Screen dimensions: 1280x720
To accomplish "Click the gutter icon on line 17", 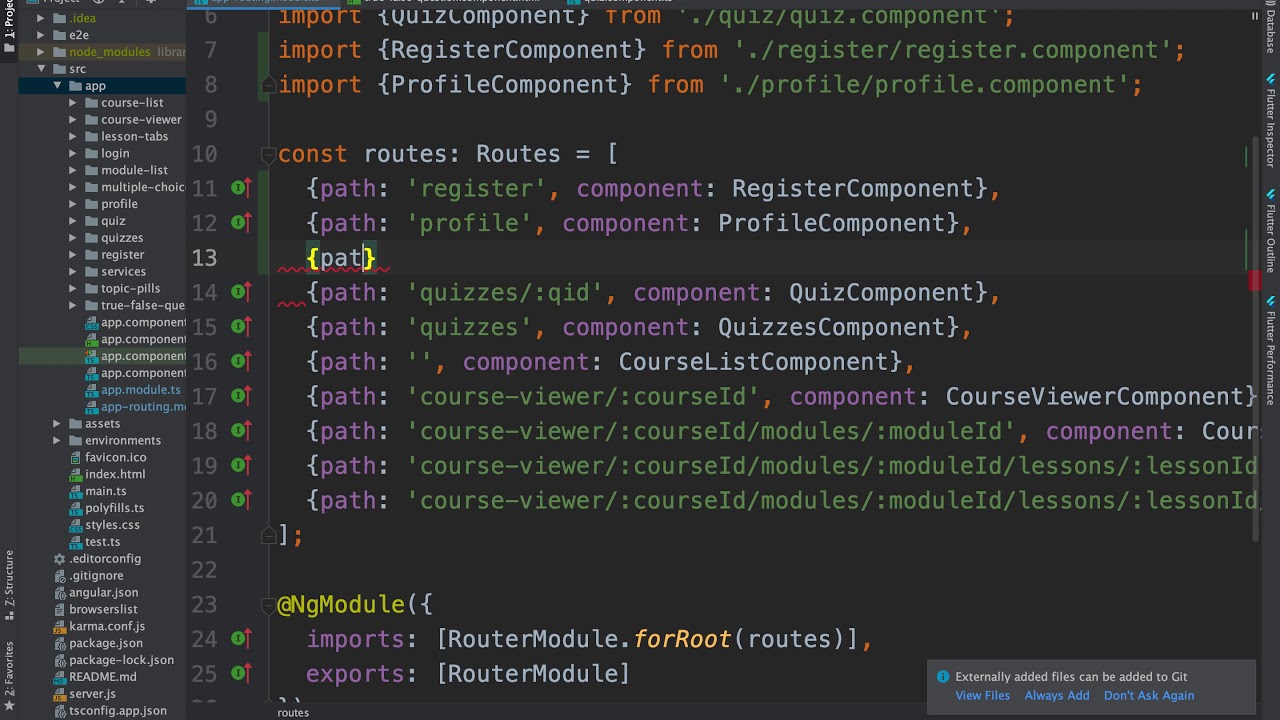I will tap(241, 396).
